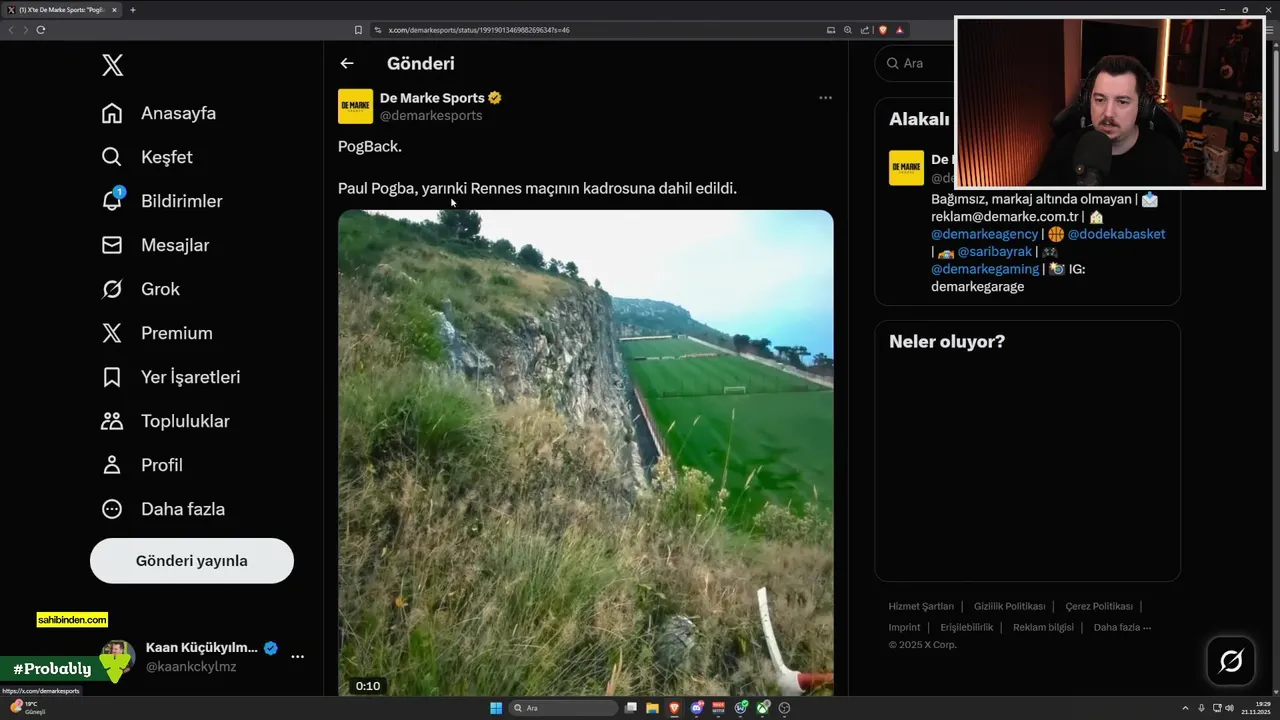Click the Neler oluyor? heading
Screen dimensions: 1280x720
pos(947,342)
